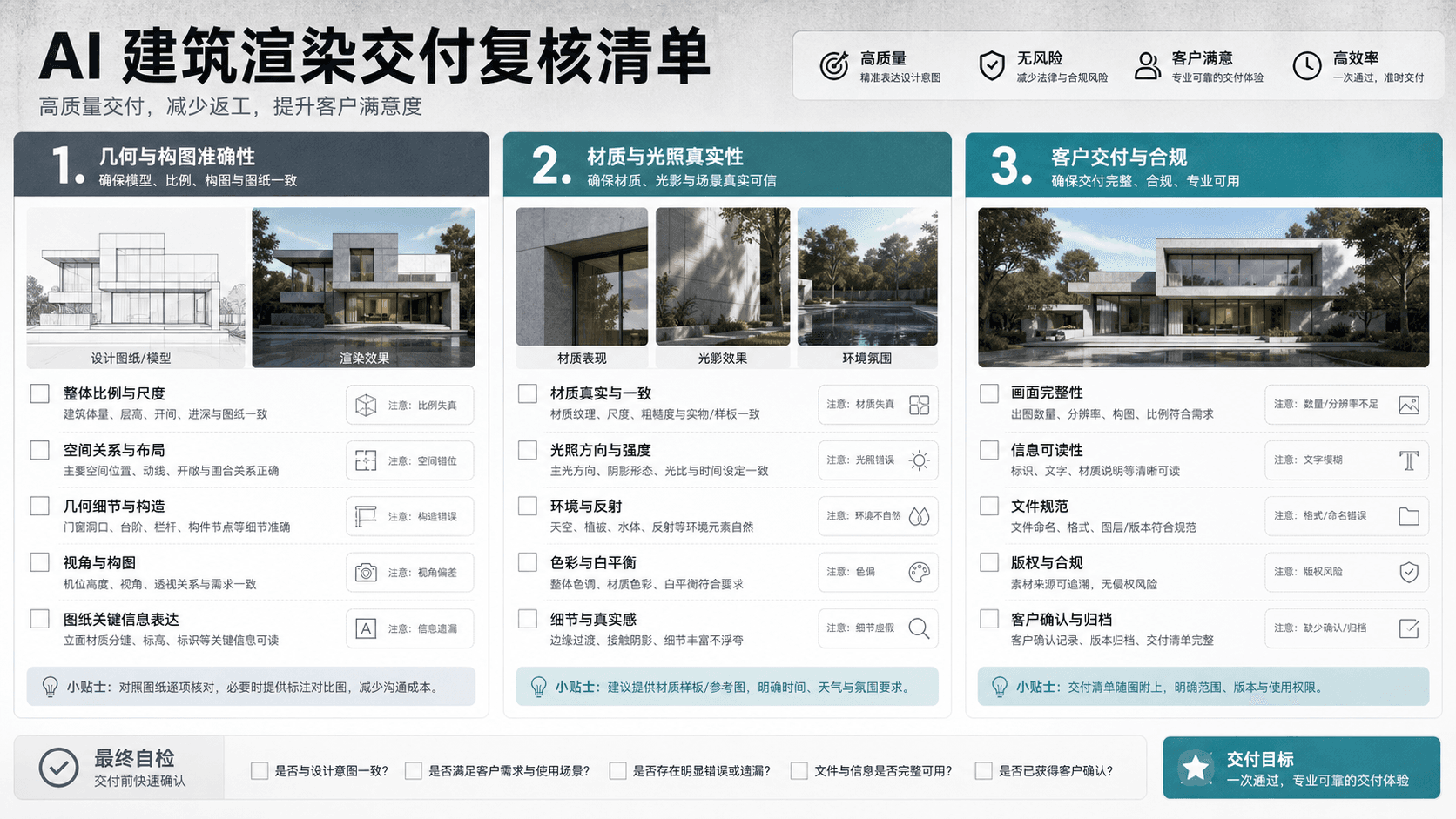Click the lightbulb icon in section 1 tip
The image size is (1456, 819).
51,688
